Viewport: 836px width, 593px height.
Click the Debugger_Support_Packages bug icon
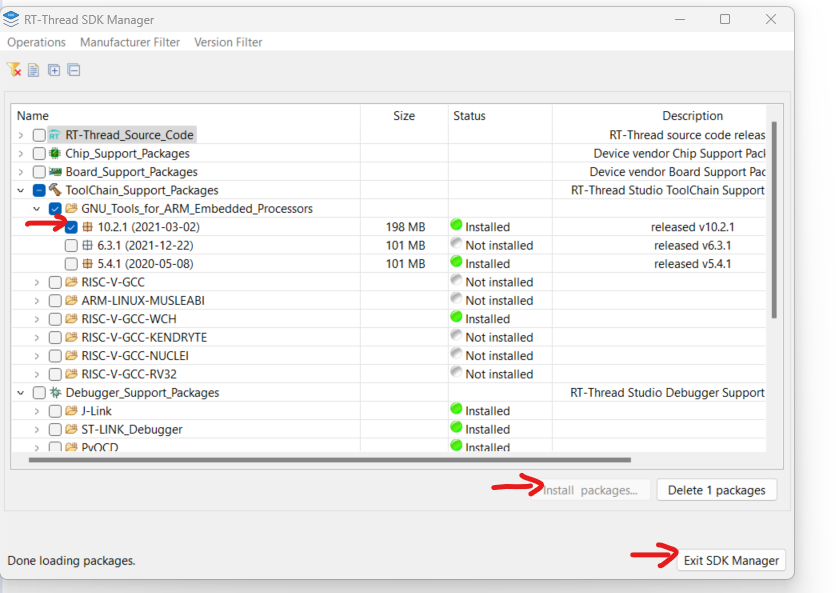55,393
